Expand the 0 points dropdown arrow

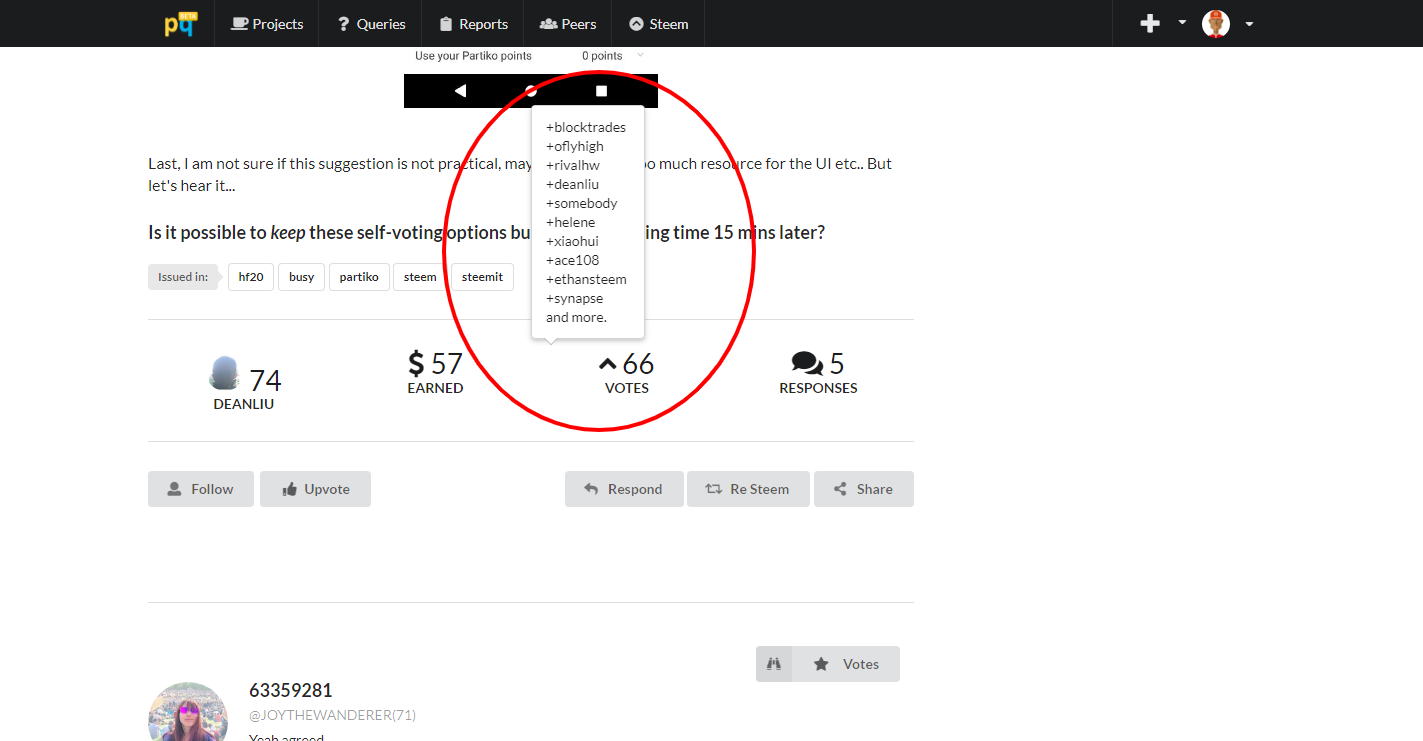click(640, 56)
